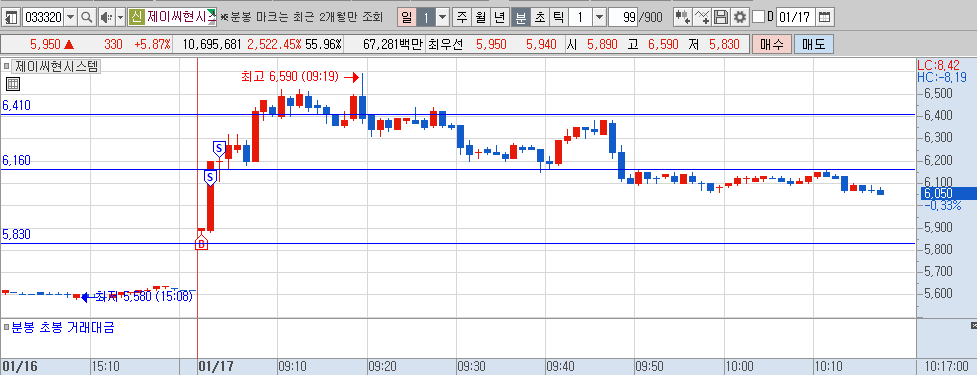Switch to the 주 (weekly) period tab
The width and height of the screenshot is (977, 375).
(462, 17)
